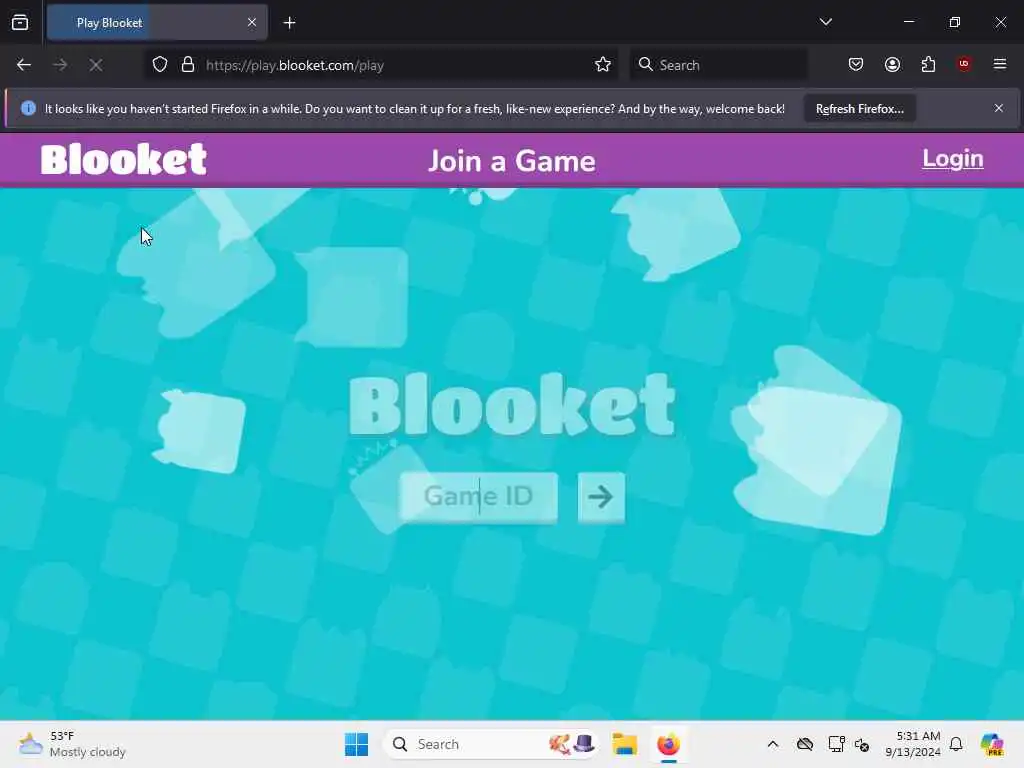Open the Windows Start menu
The width and height of the screenshot is (1024, 768).
point(357,744)
